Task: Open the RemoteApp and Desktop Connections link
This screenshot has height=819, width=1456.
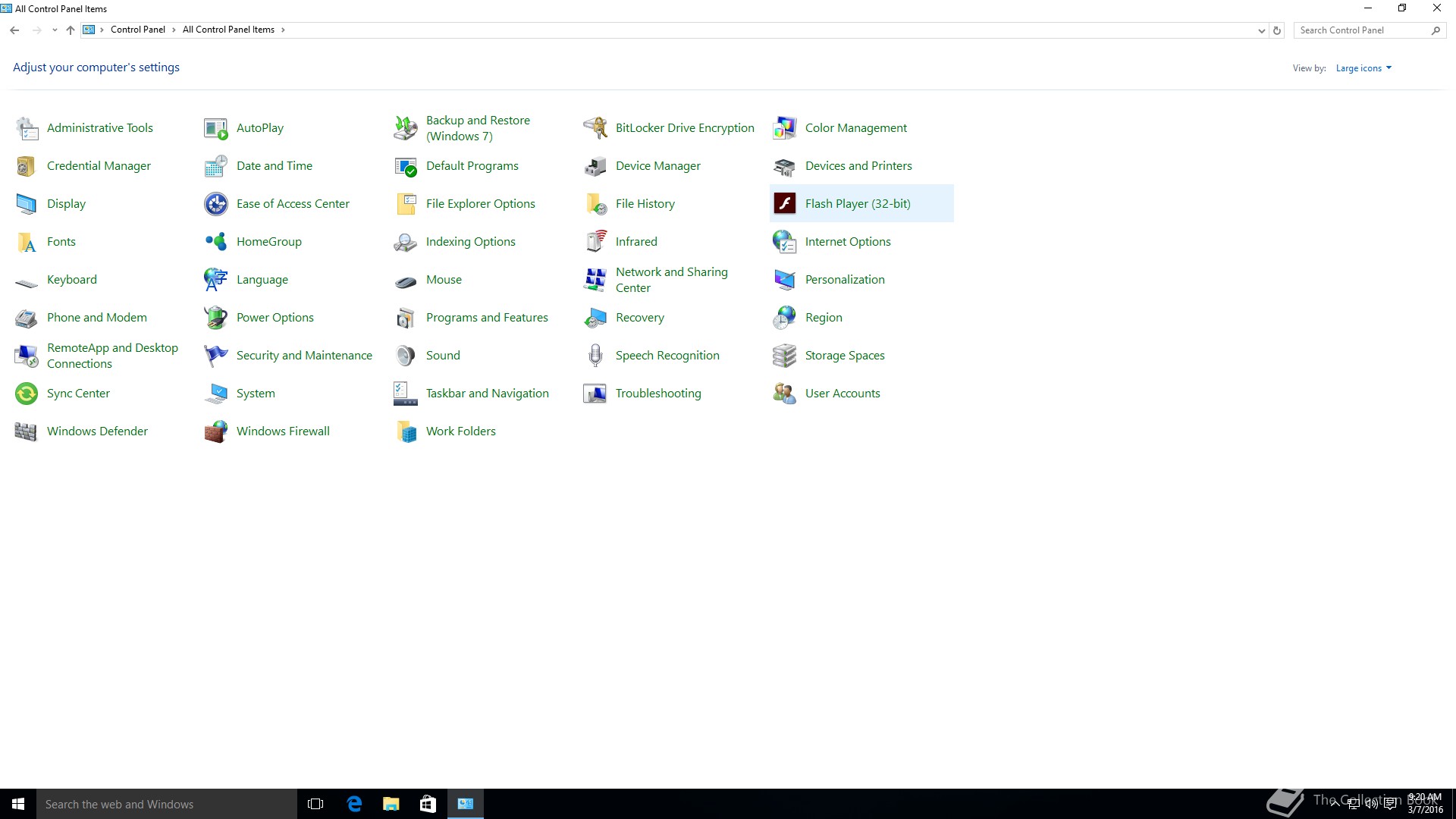Action: (x=112, y=356)
